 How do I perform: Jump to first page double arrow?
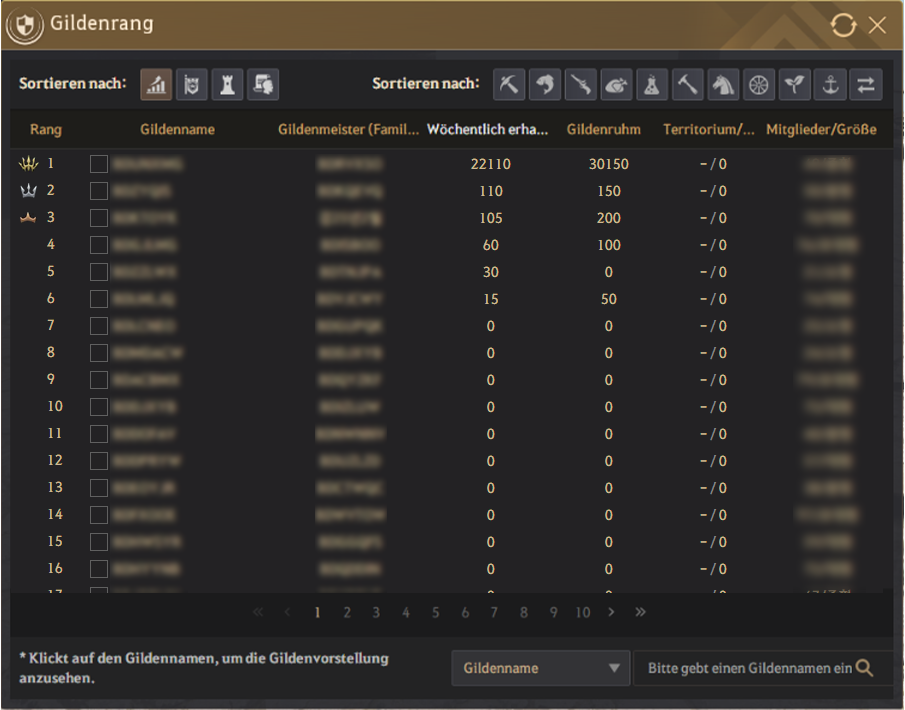click(258, 612)
